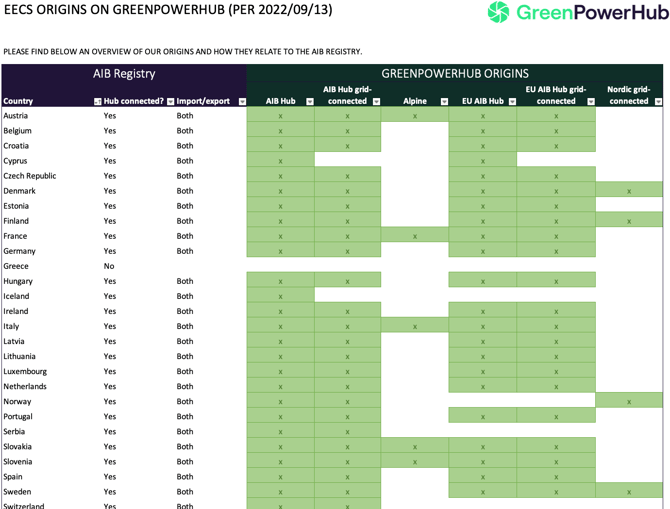Select Norway's Nordic grid-connected x cell

(629, 400)
